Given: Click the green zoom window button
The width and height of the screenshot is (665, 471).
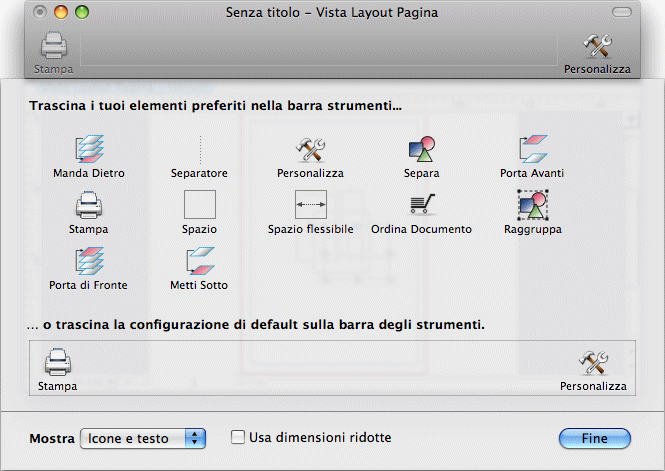Looking at the screenshot, I should 82,12.
